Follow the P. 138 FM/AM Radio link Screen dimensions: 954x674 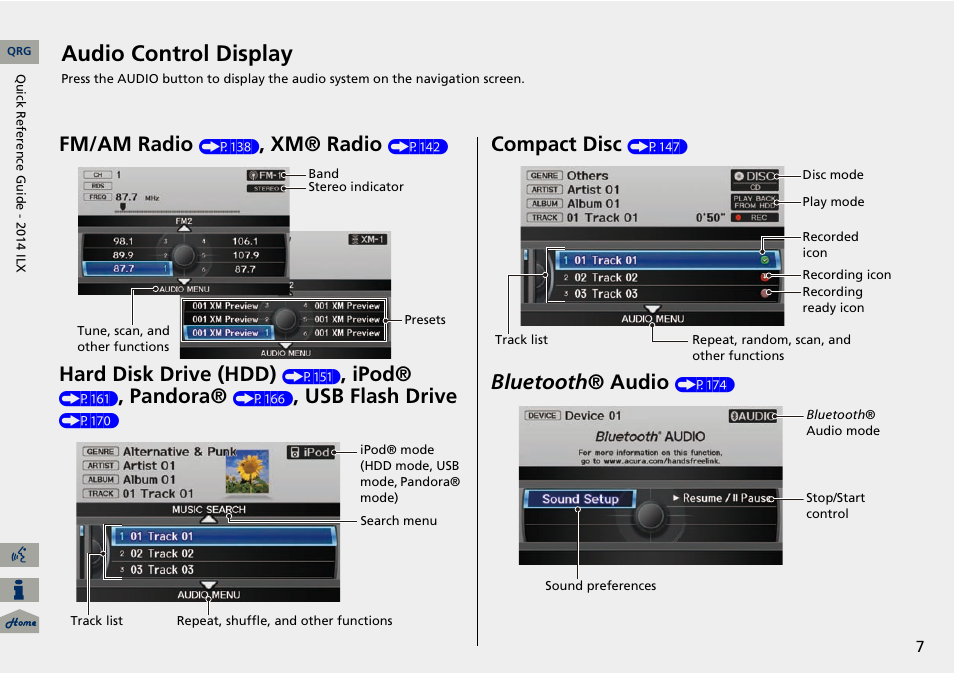[x=229, y=147]
